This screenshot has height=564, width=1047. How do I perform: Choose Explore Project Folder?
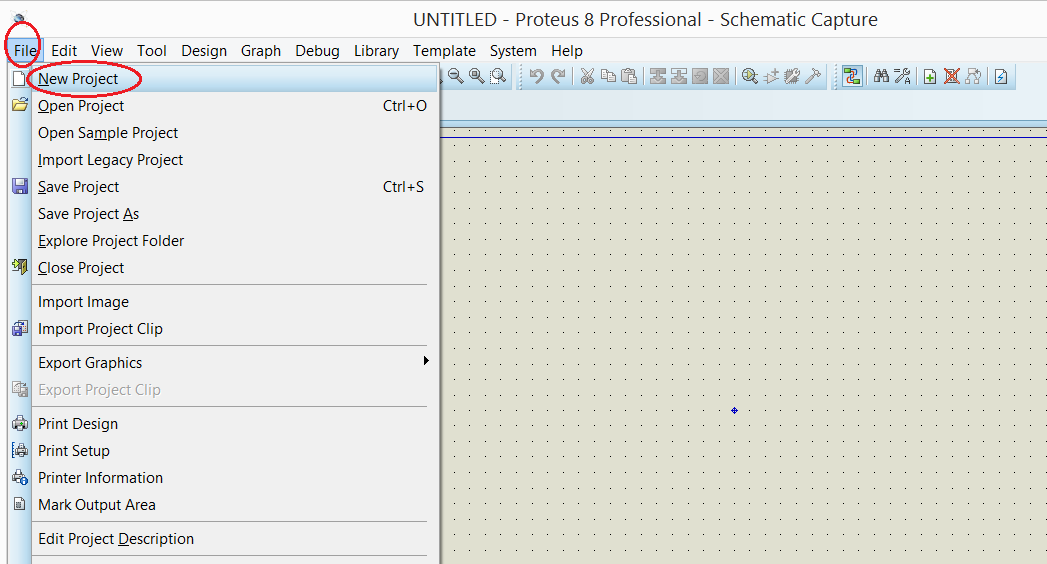coord(224,241)
